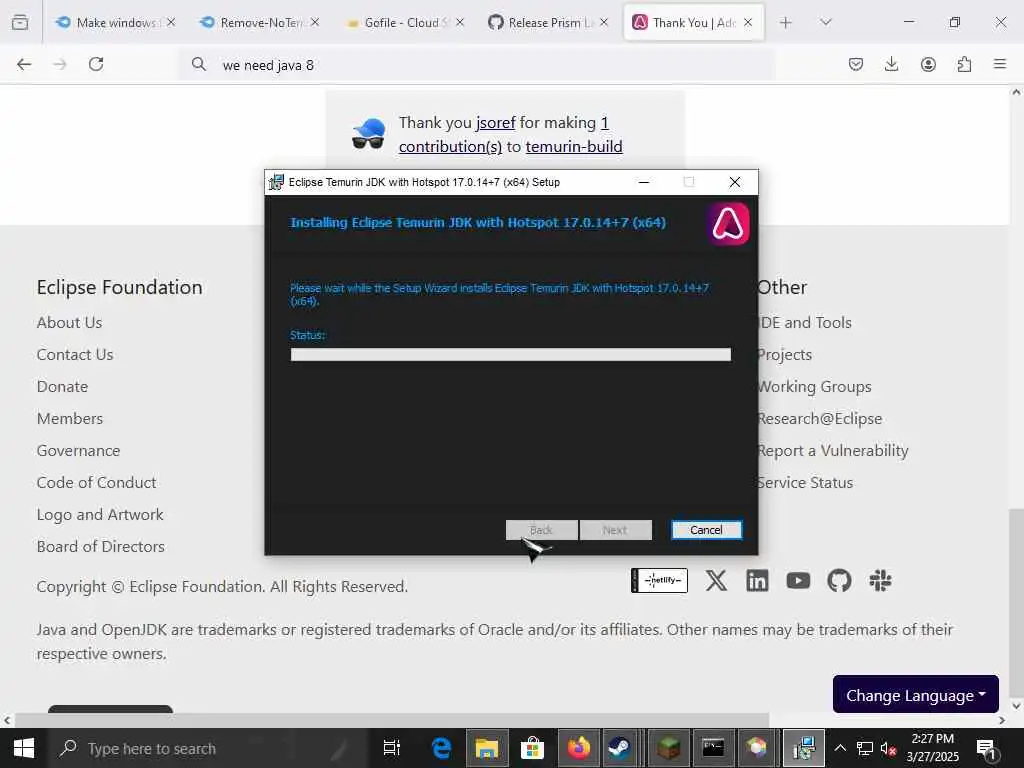Screen dimensions: 1024x768
Task: Open the Board of Directors link
Action: pos(101,547)
